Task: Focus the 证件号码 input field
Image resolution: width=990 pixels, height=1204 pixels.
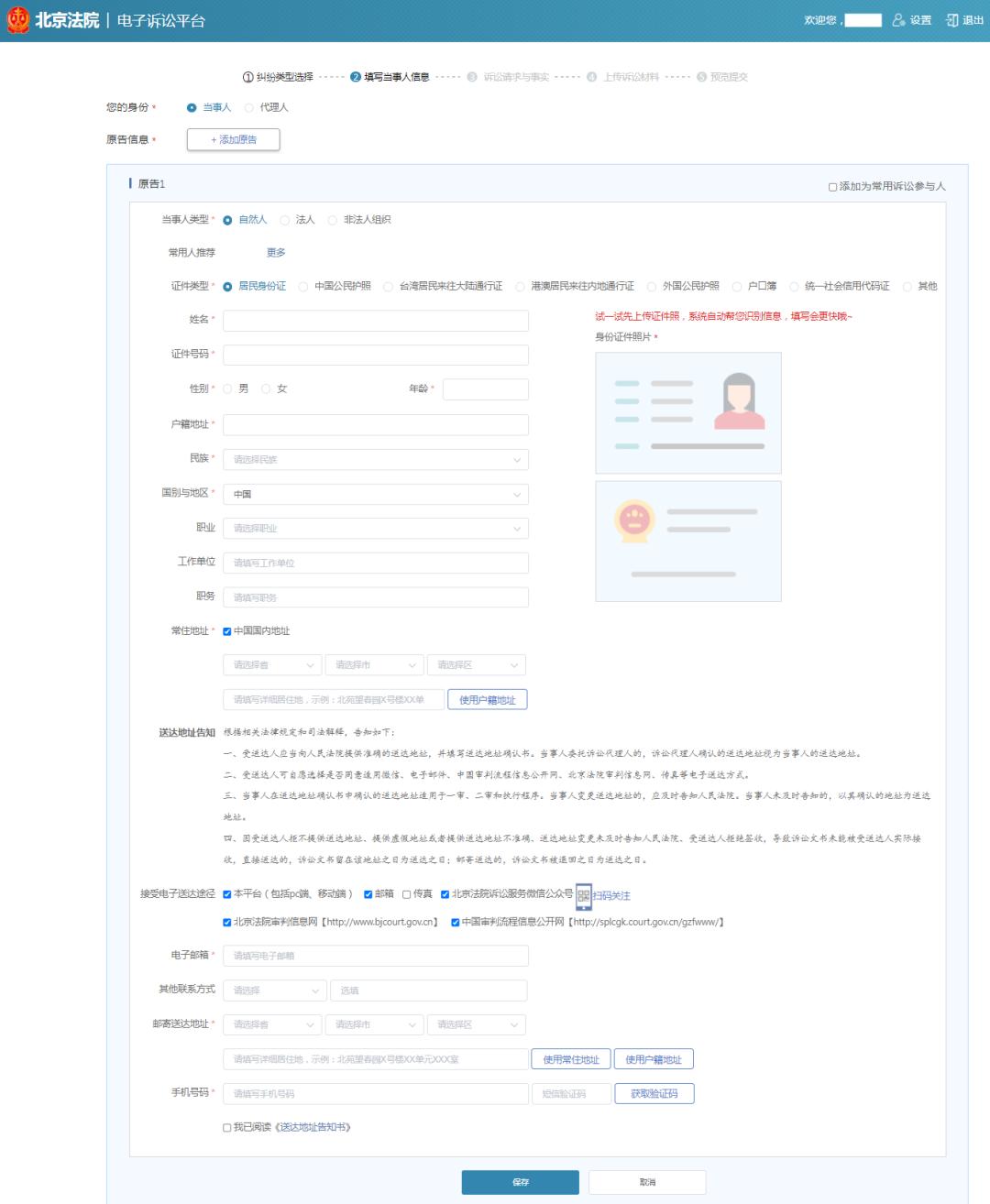Action: pos(376,356)
